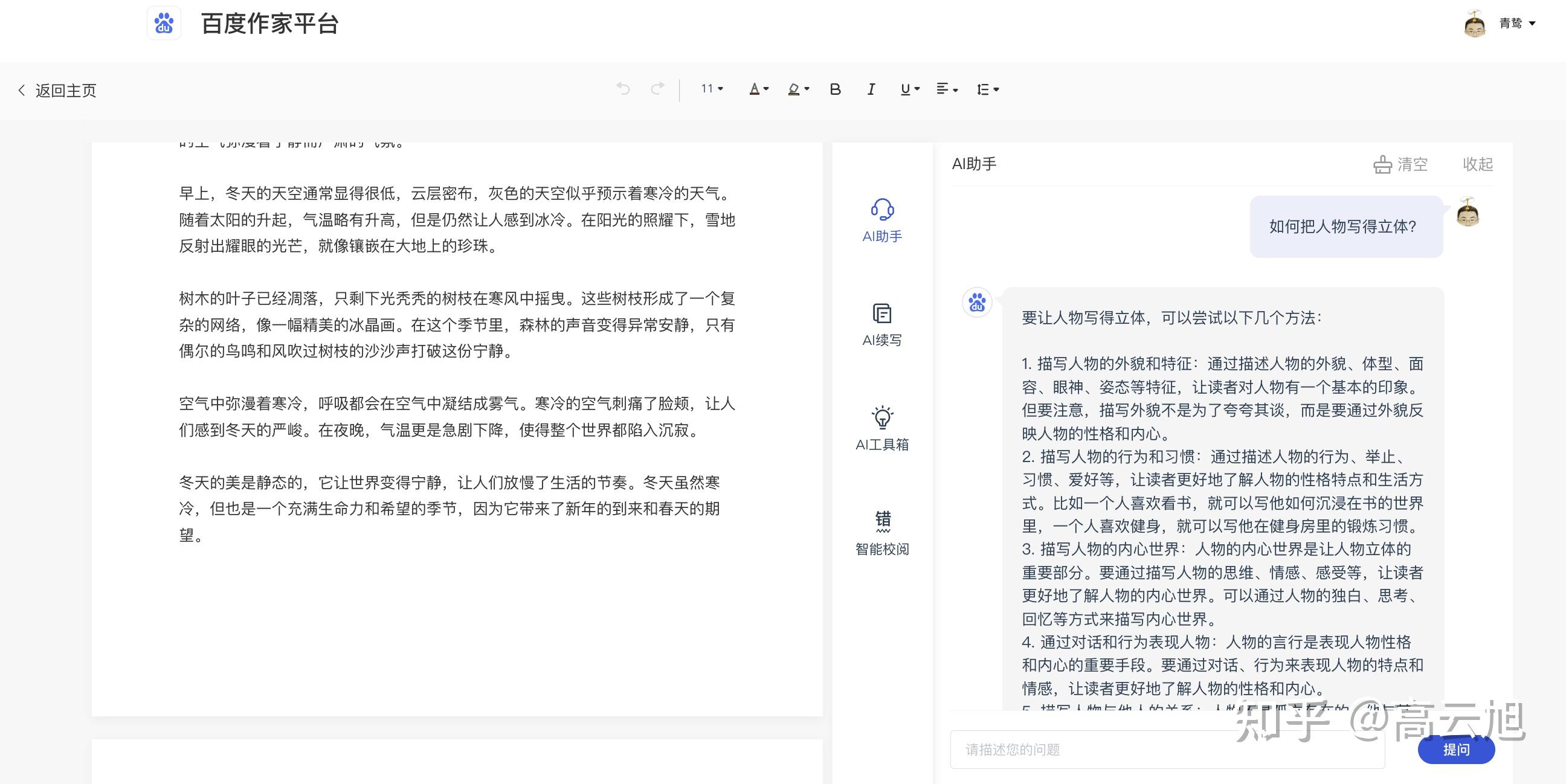1566x784 pixels.
Task: Open the AI工具箱 lightbulb icon
Action: point(882,428)
